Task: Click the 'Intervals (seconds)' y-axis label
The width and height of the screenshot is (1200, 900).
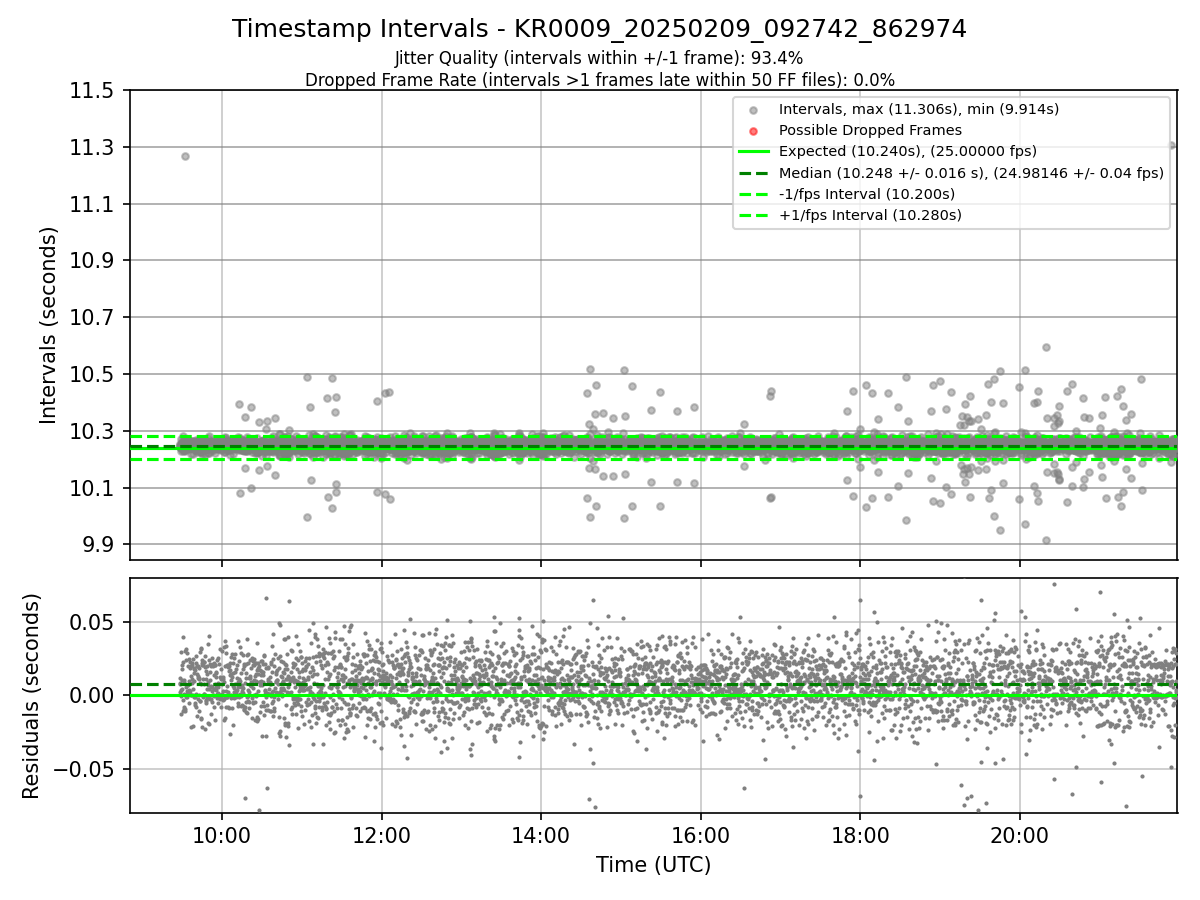Action: pos(49,324)
